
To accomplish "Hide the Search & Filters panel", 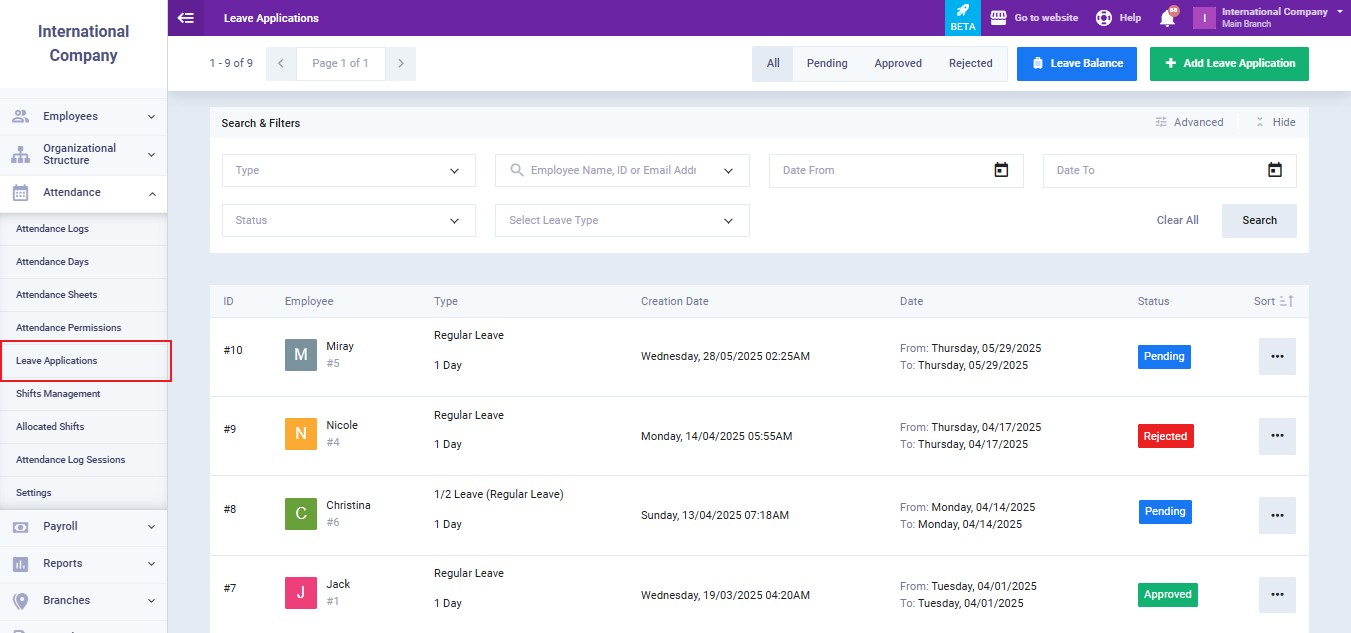I will [x=1275, y=122].
